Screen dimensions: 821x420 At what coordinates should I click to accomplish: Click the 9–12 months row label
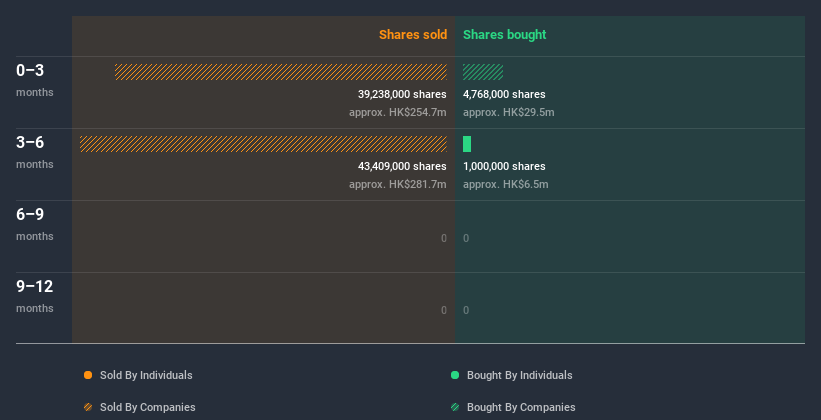coord(35,296)
